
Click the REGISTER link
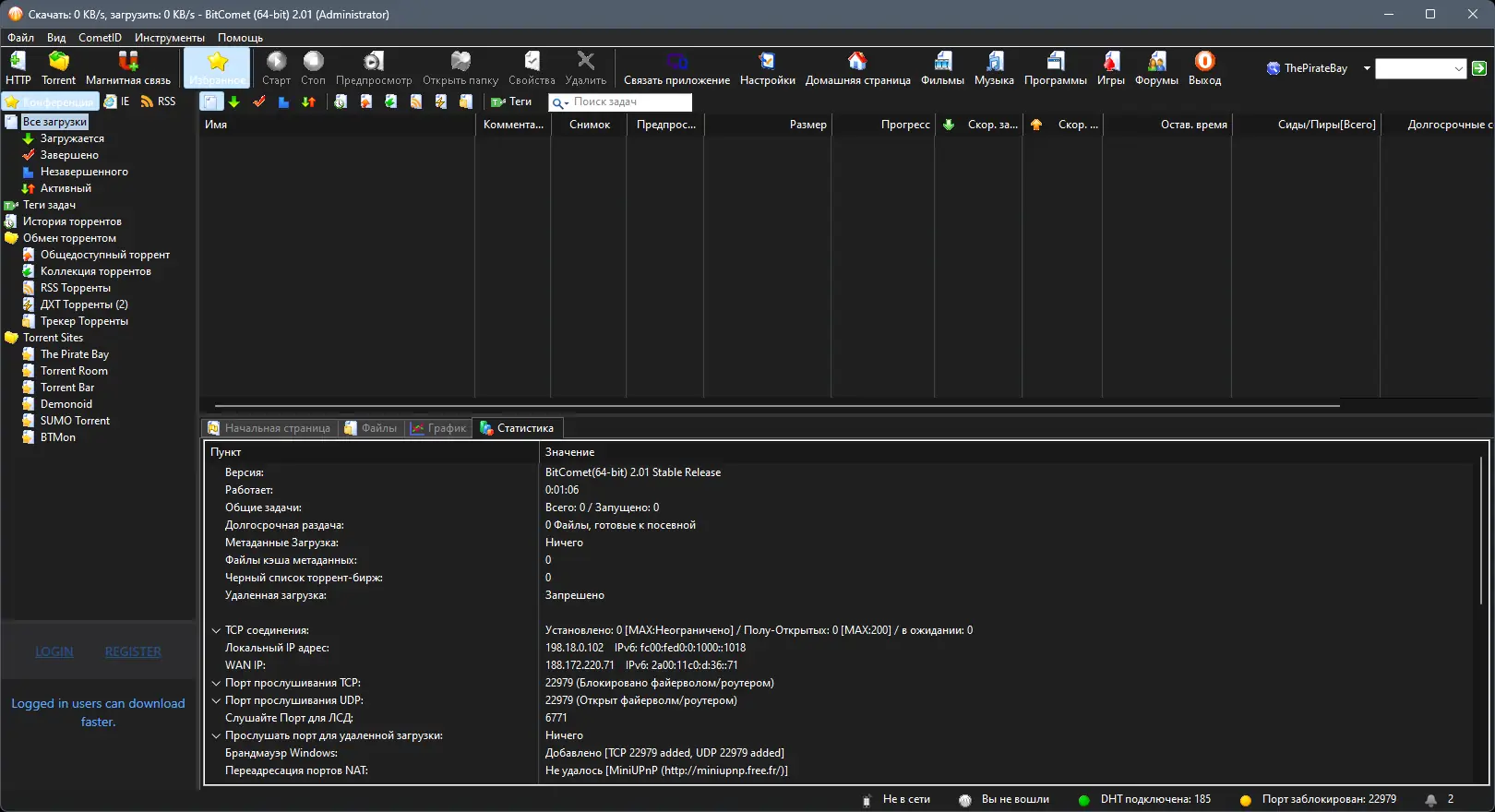[133, 651]
